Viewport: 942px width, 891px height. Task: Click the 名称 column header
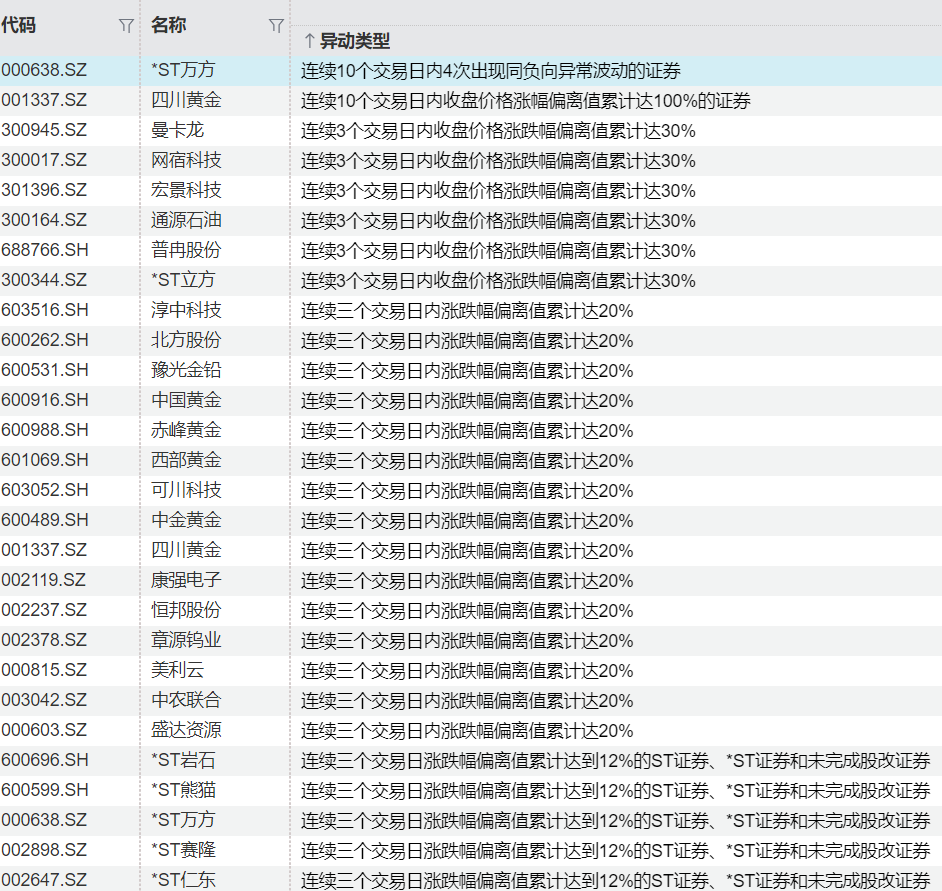click(168, 26)
